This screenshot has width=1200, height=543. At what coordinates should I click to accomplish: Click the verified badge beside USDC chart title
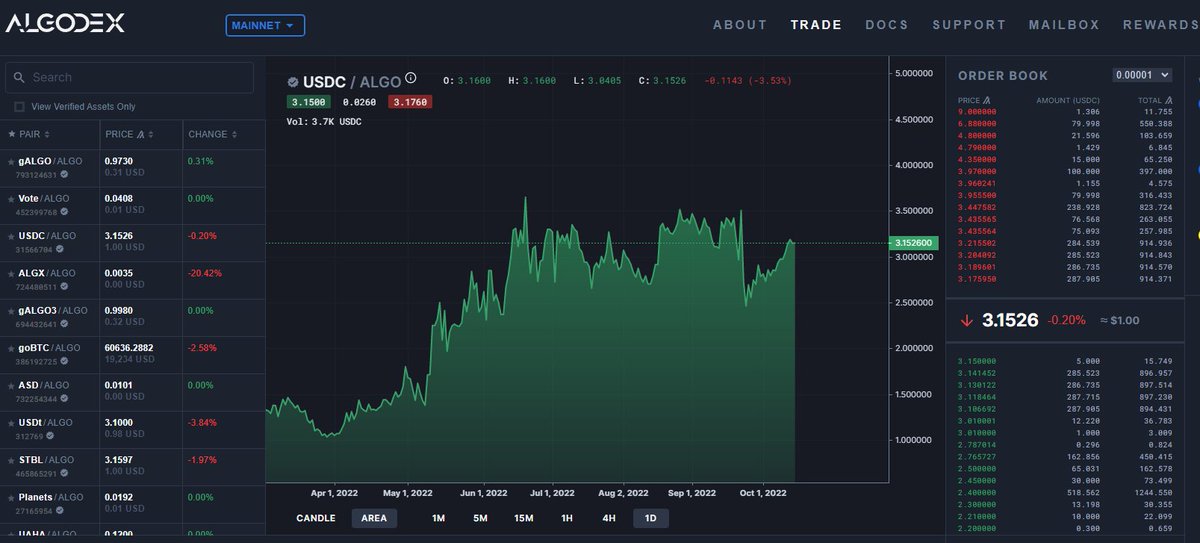point(292,81)
